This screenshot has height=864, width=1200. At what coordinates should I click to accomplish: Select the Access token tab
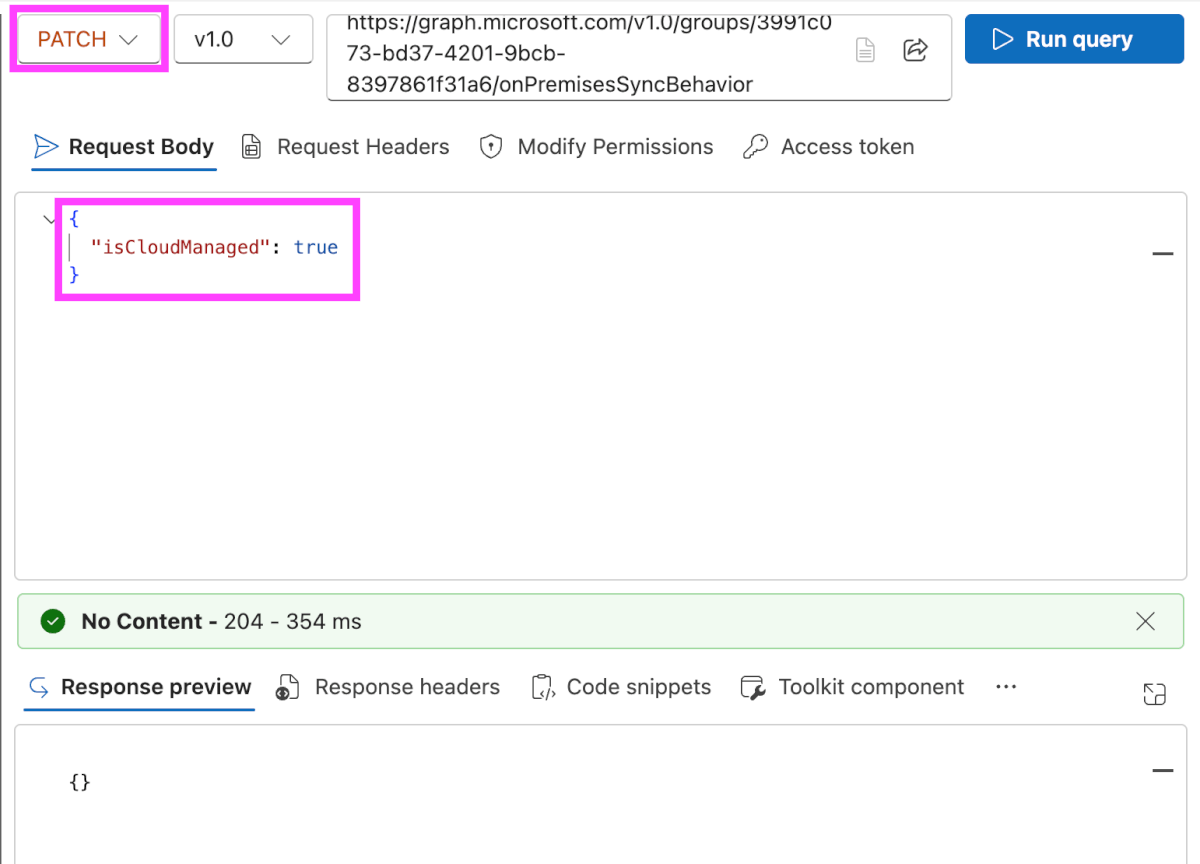tap(828, 147)
